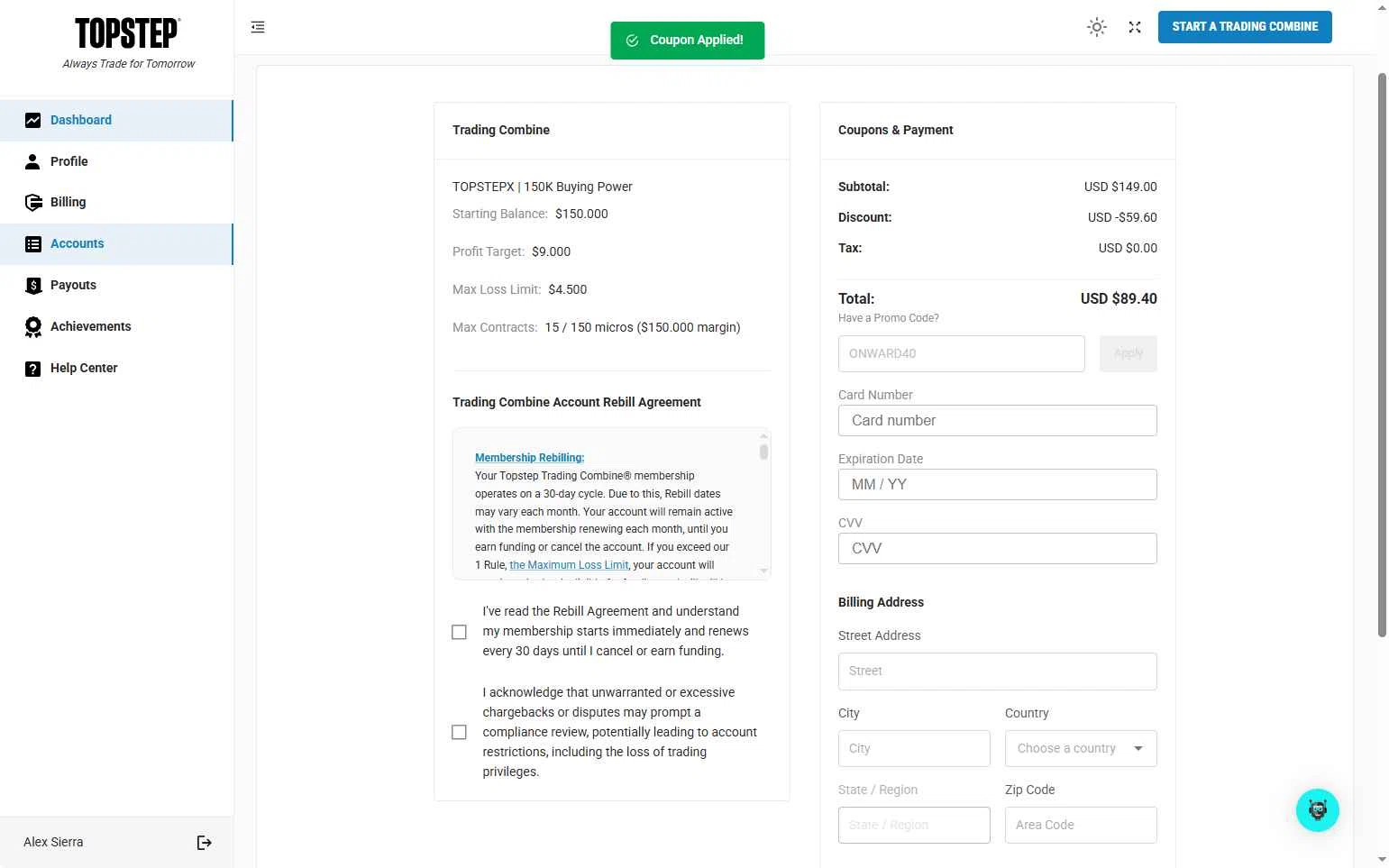Click the logout icon beside Alex Sierra
The image size is (1389, 868).
[x=205, y=842]
